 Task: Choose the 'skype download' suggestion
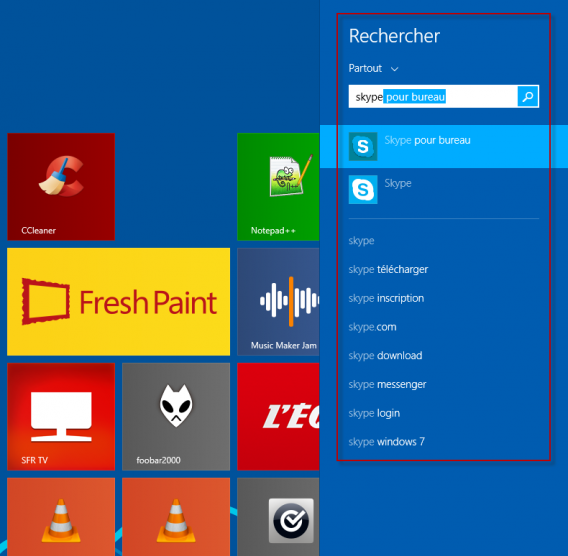(x=385, y=355)
